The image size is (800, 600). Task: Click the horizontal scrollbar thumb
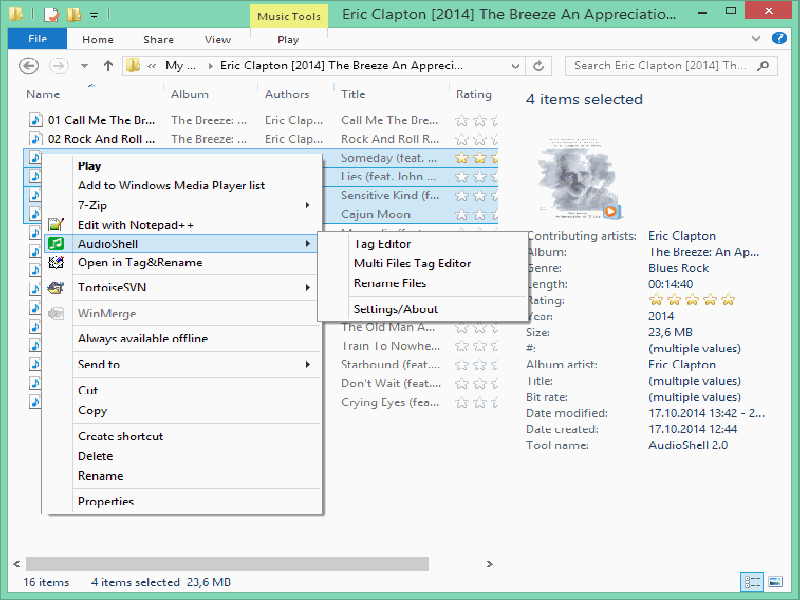click(228, 564)
